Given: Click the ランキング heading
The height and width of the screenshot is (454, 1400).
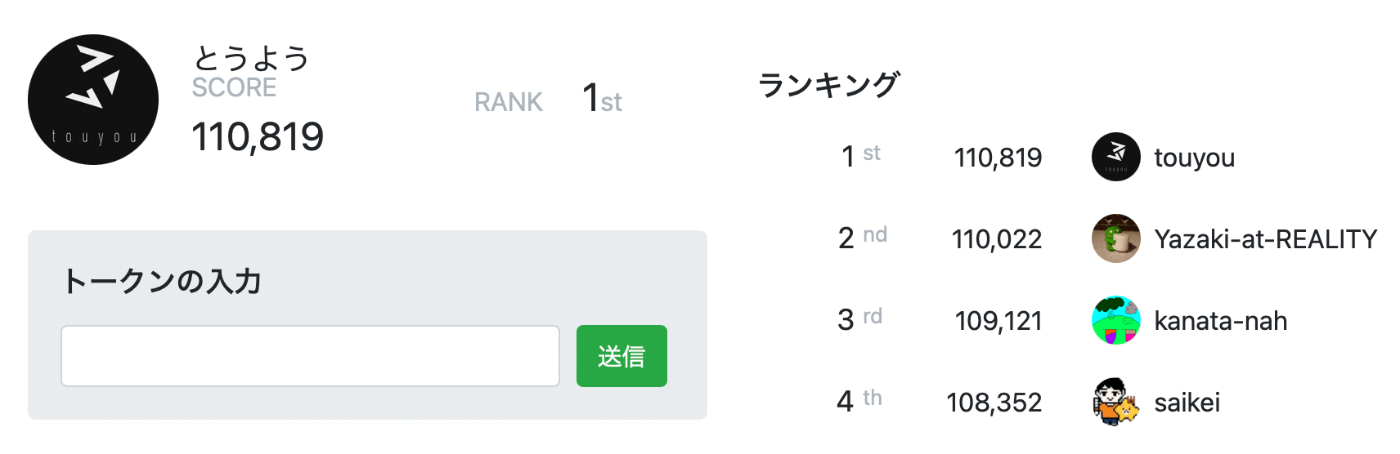Looking at the screenshot, I should click(x=829, y=85).
